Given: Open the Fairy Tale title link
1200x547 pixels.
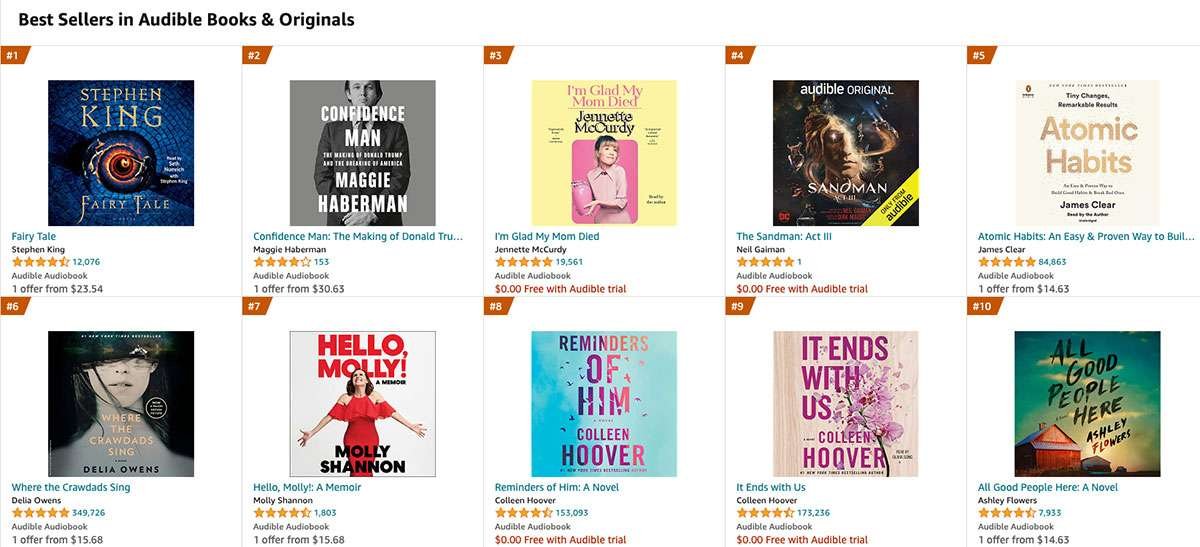Looking at the screenshot, I should click(x=33, y=237).
